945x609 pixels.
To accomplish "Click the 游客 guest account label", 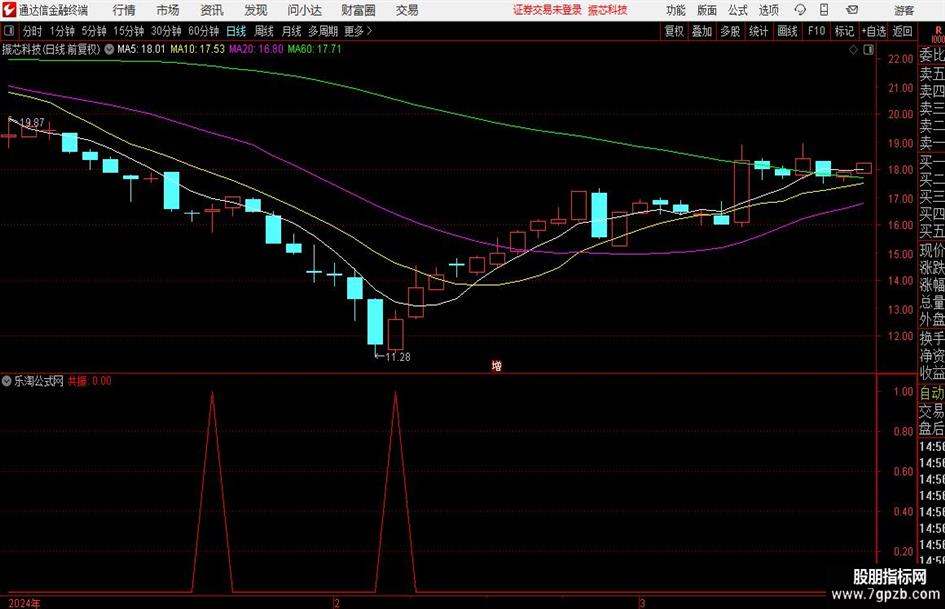I will click(x=904, y=10).
